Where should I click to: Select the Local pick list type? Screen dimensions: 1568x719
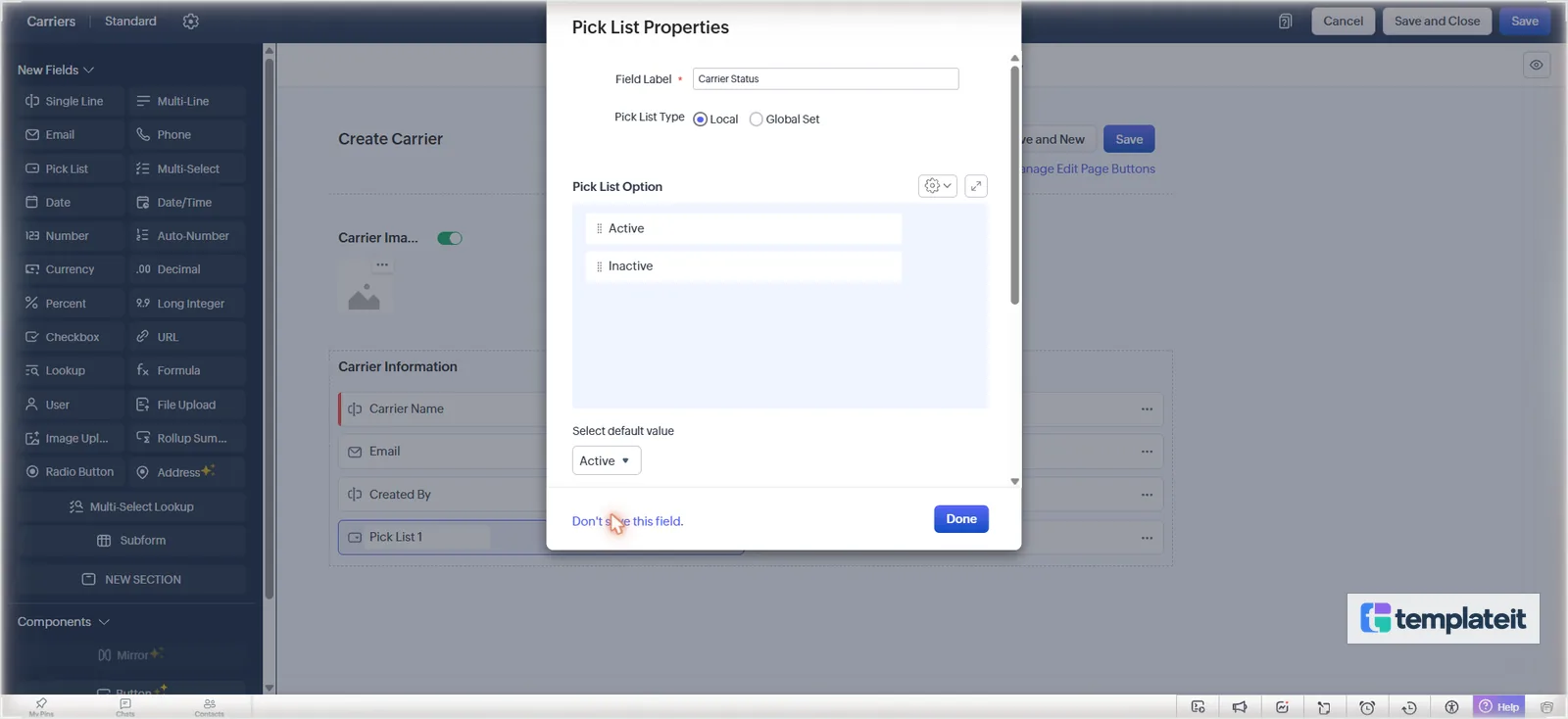click(x=700, y=120)
